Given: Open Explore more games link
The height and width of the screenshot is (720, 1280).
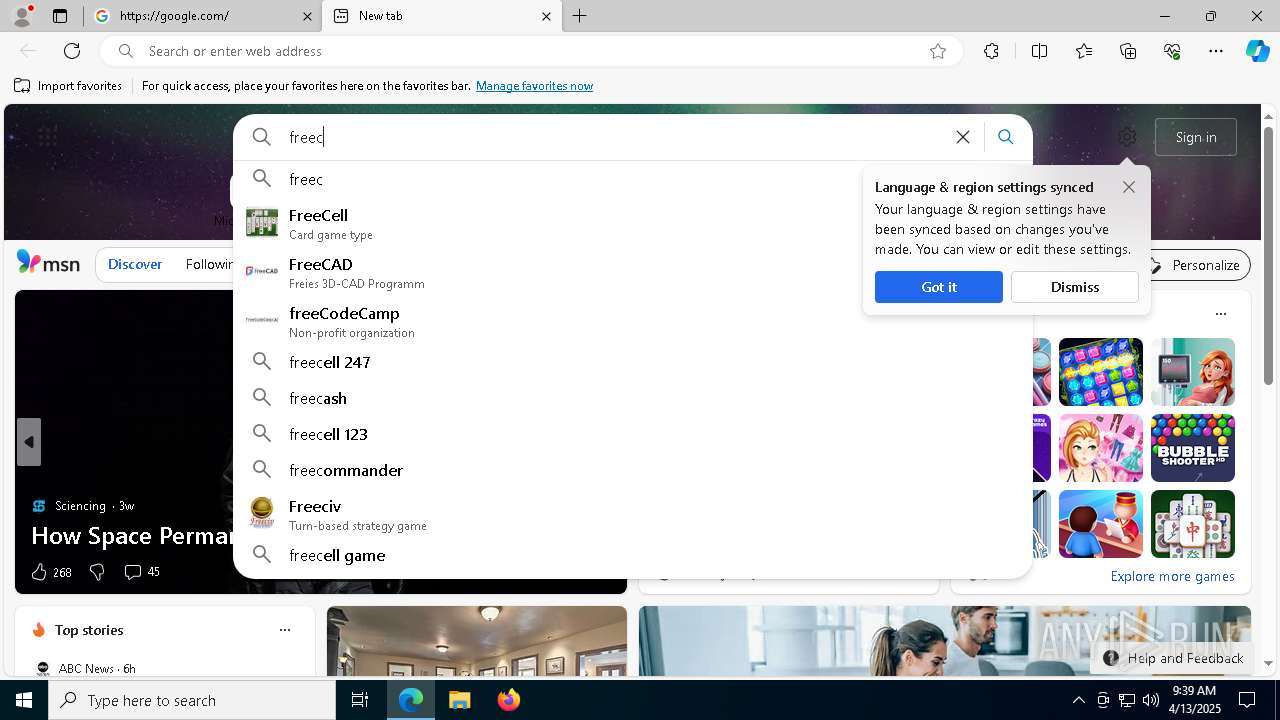Looking at the screenshot, I should click(x=1172, y=576).
